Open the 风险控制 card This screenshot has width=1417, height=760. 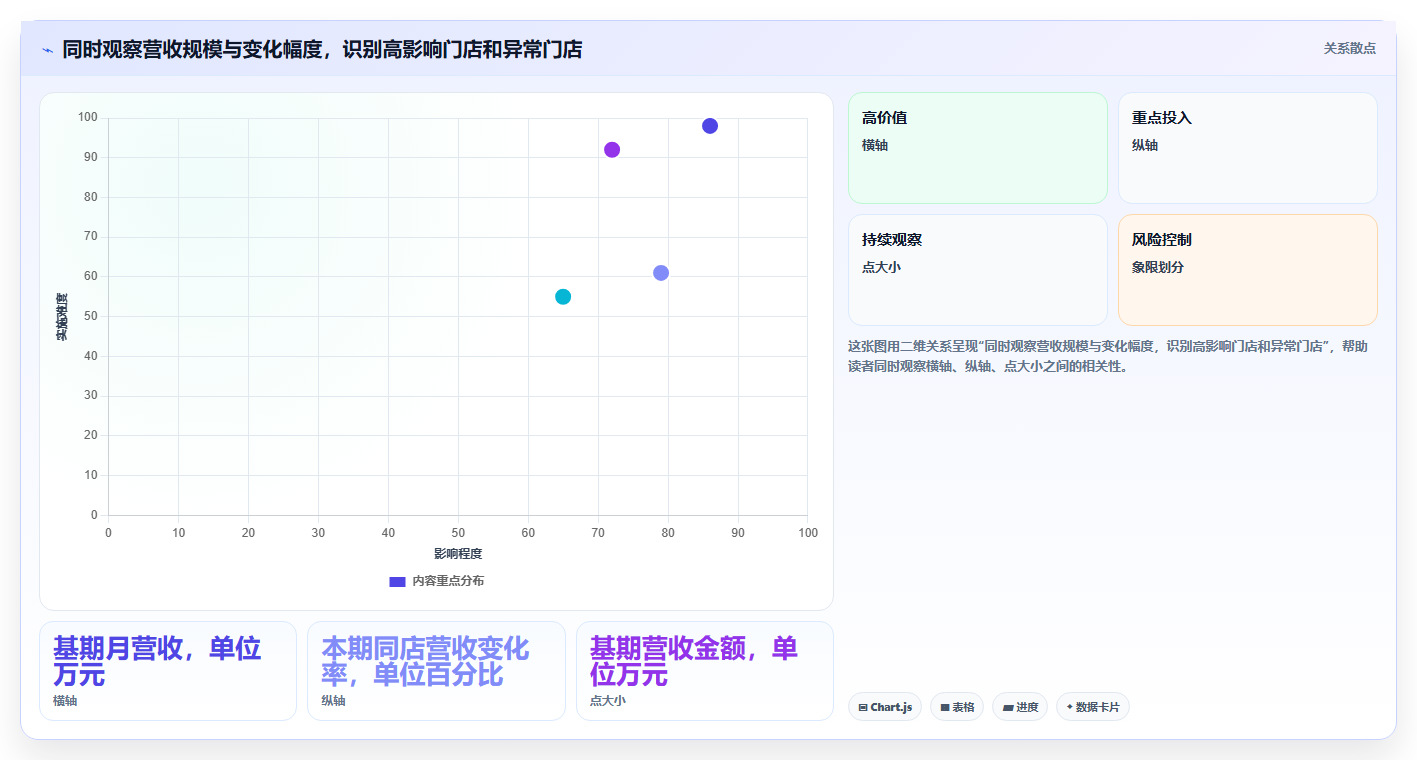tap(1248, 270)
